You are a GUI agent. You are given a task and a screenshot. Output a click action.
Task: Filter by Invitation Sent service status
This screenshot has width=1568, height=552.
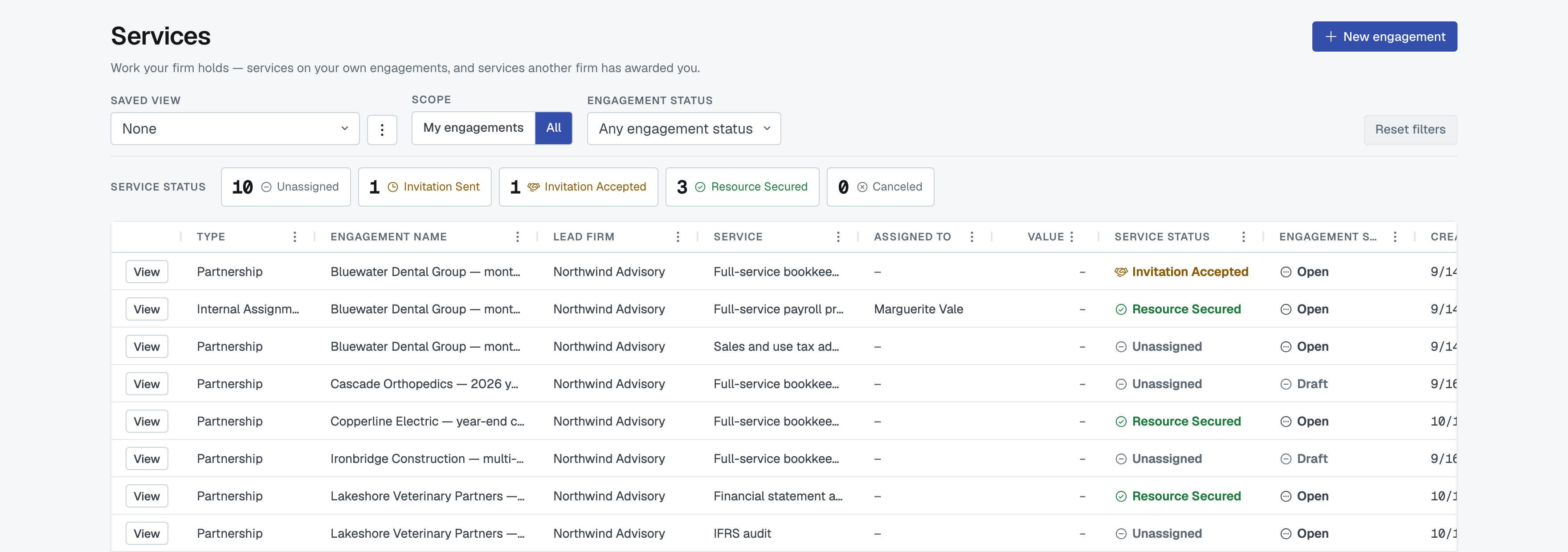tap(424, 187)
